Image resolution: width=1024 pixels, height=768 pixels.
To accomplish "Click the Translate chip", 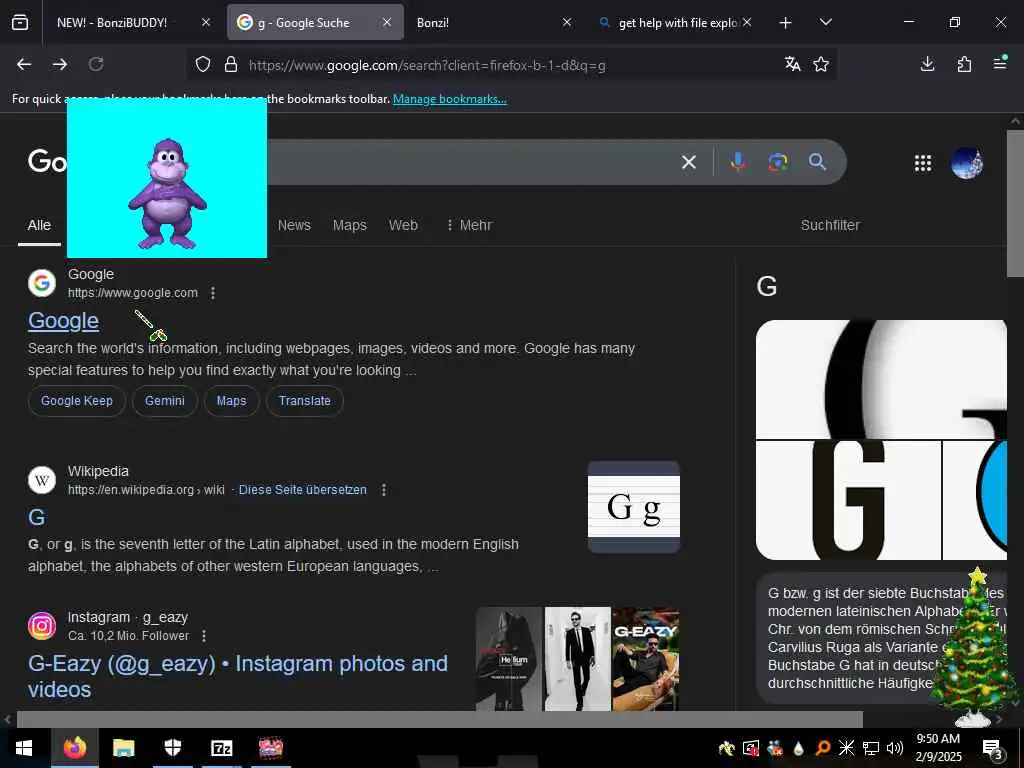I will (x=304, y=401).
